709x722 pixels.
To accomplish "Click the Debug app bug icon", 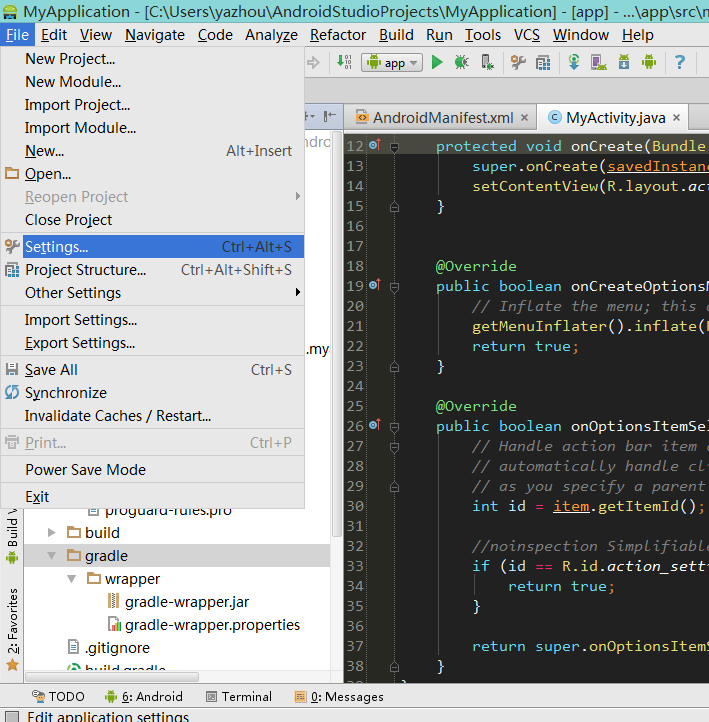I will [x=461, y=62].
